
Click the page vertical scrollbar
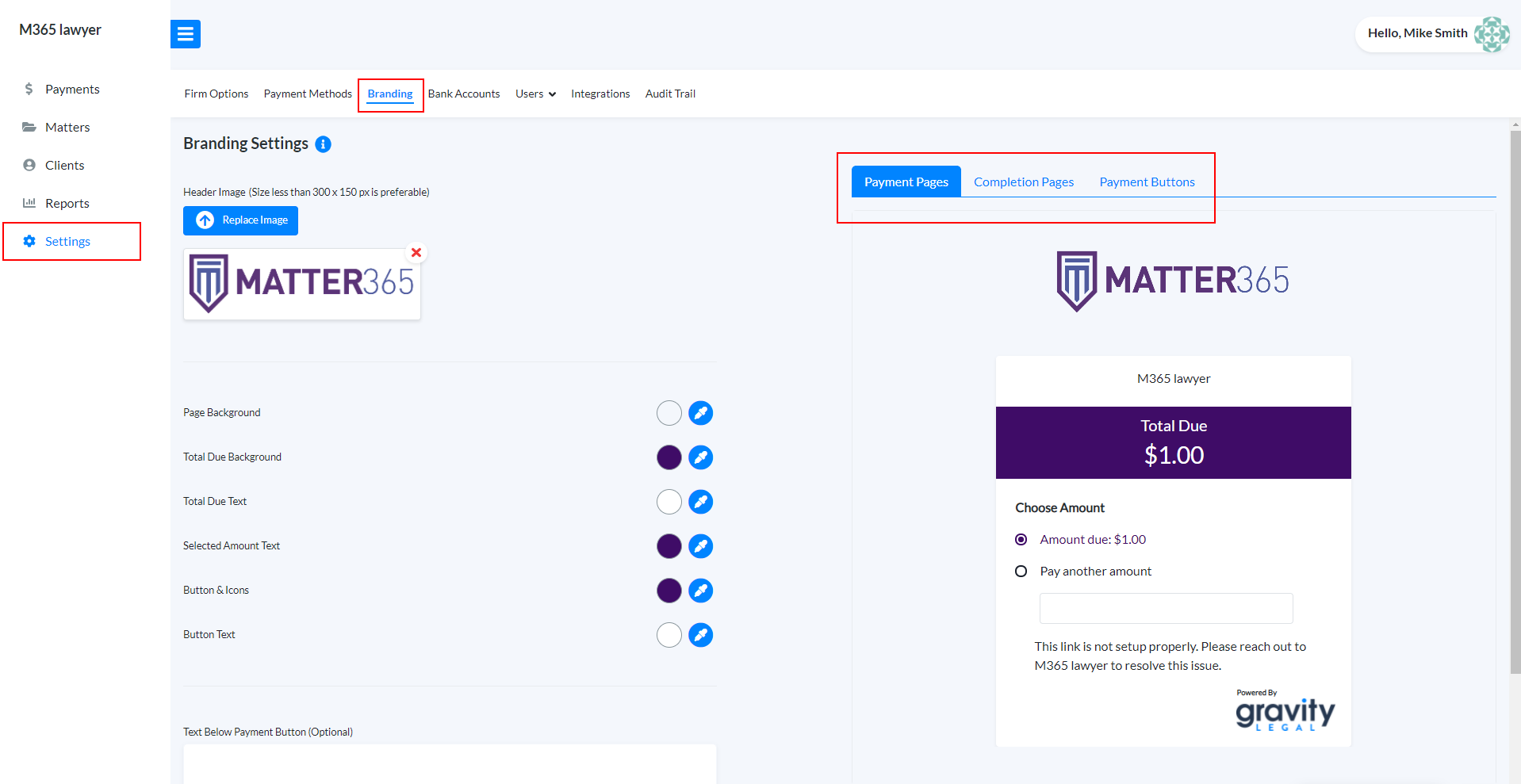pyautogui.click(x=1515, y=403)
